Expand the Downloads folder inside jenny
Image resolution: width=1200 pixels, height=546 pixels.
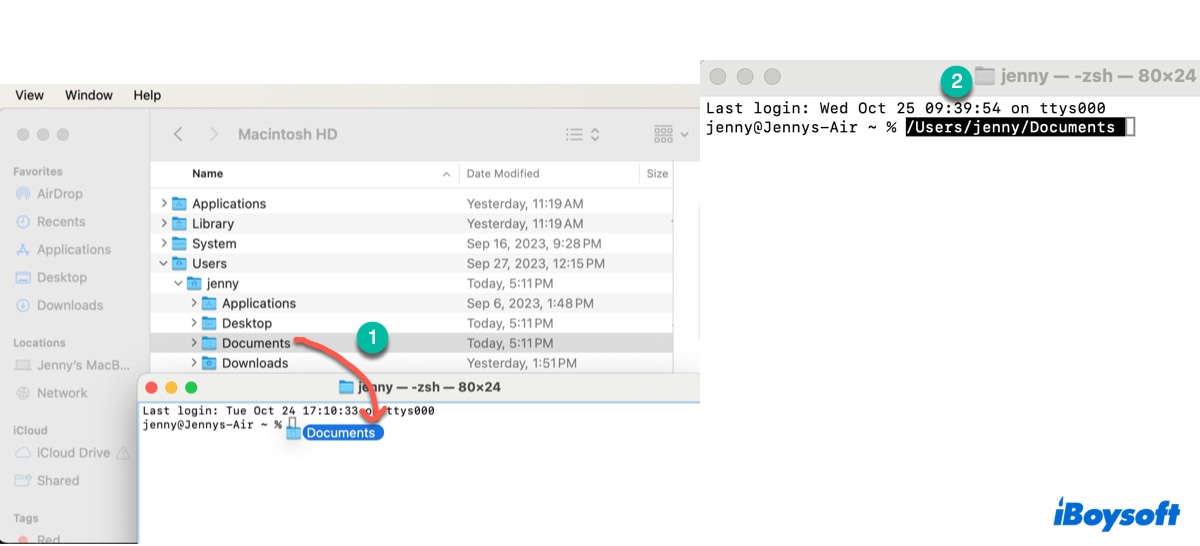pos(194,363)
